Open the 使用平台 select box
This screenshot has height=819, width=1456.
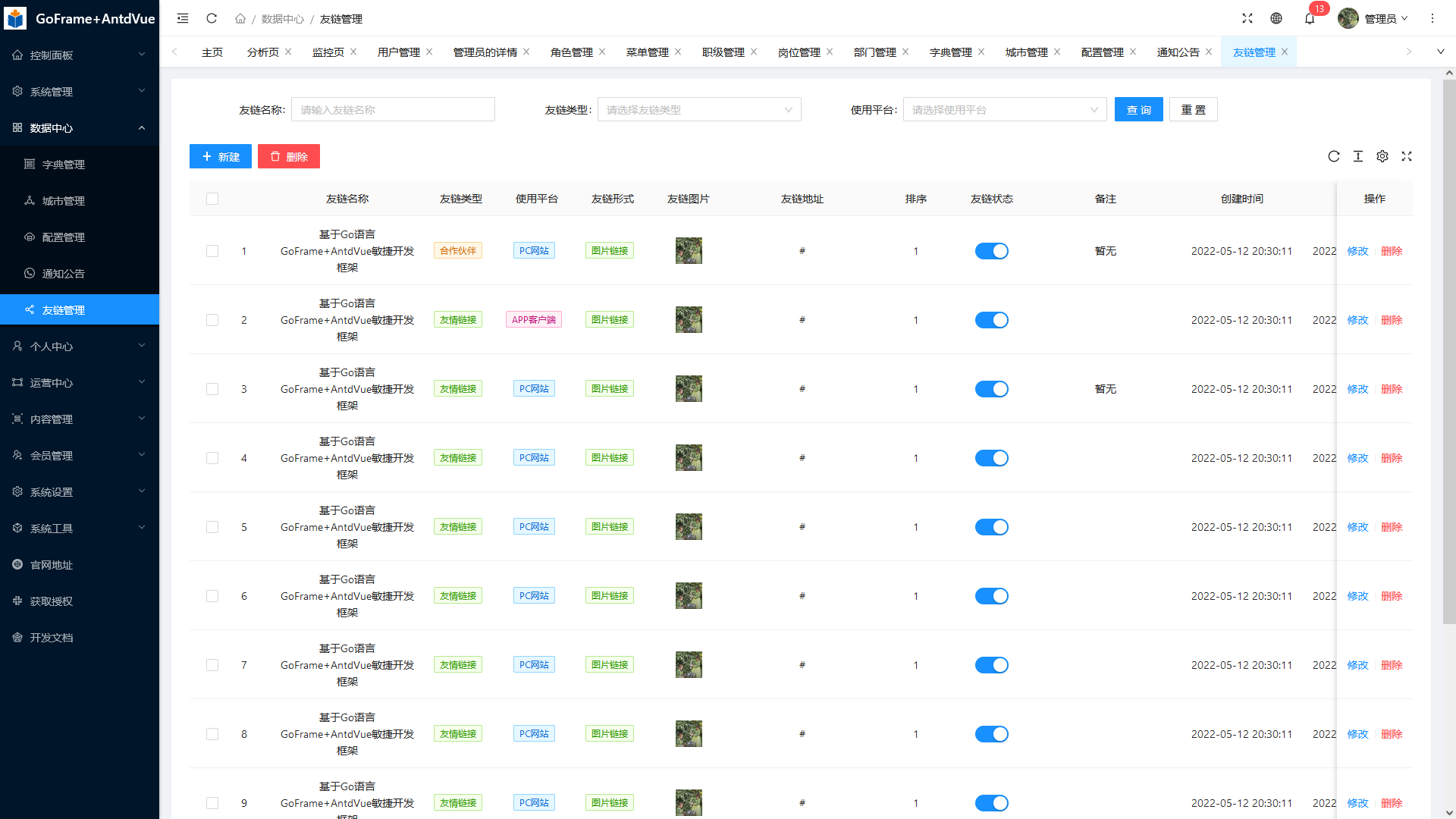coord(1004,110)
